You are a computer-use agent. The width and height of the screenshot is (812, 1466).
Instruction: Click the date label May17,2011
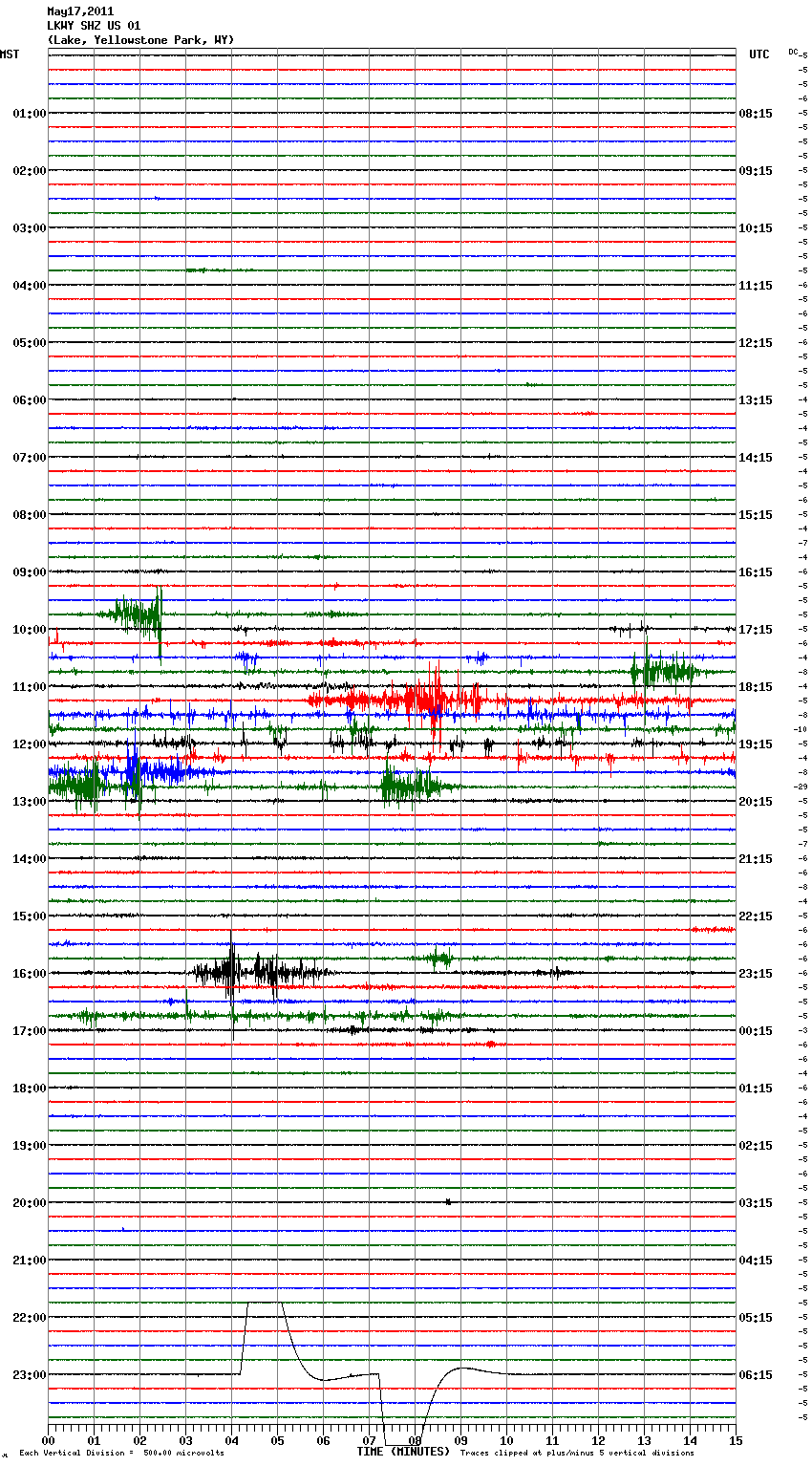[80, 11]
